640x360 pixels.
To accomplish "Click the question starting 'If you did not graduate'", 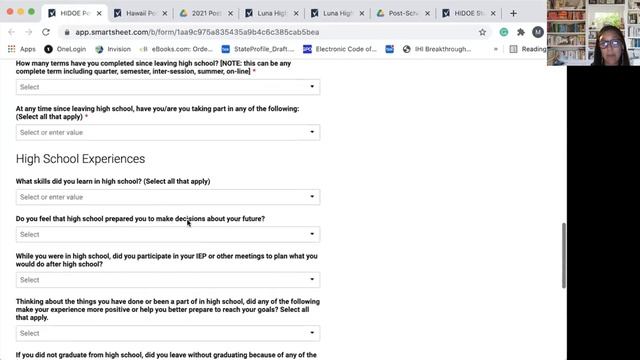I will (x=166, y=355).
